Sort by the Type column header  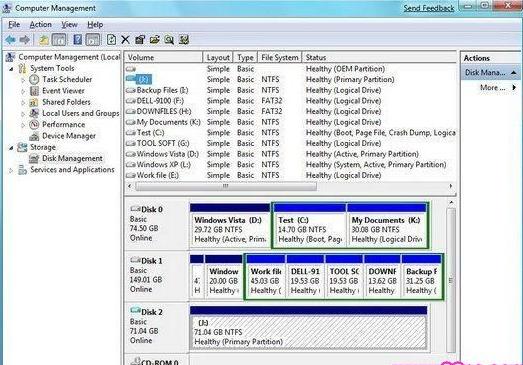245,57
